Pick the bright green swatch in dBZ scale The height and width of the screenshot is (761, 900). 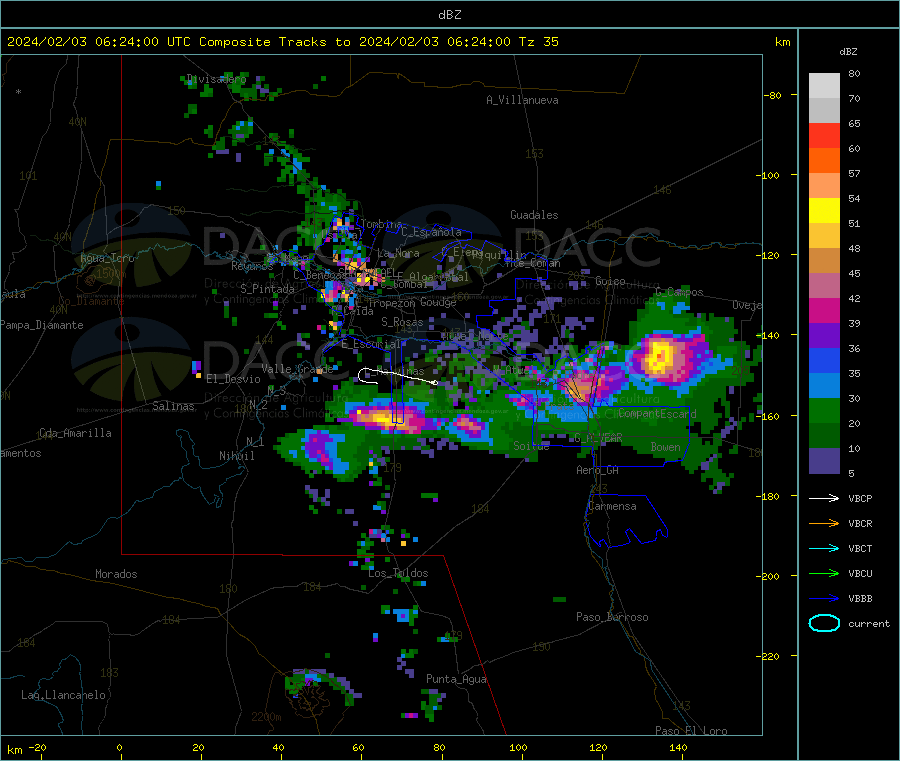pos(824,410)
